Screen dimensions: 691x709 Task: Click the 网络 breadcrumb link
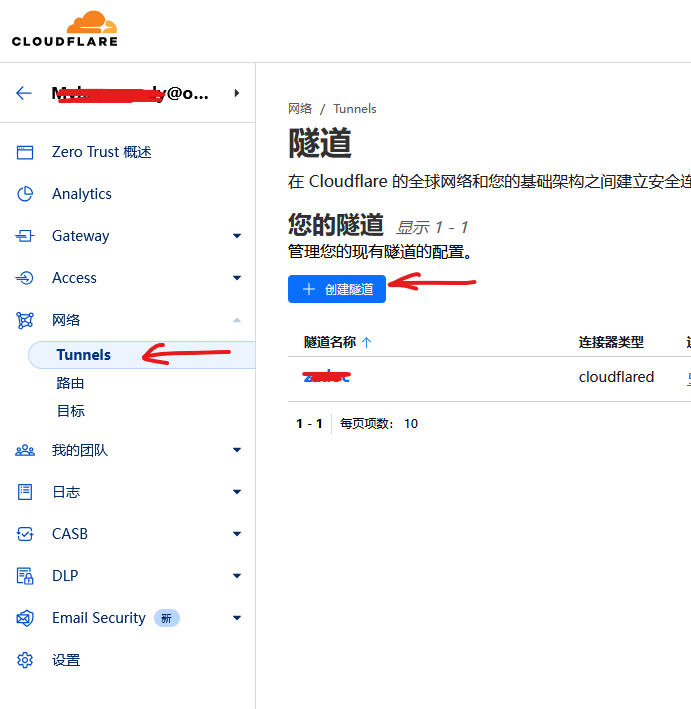(300, 109)
